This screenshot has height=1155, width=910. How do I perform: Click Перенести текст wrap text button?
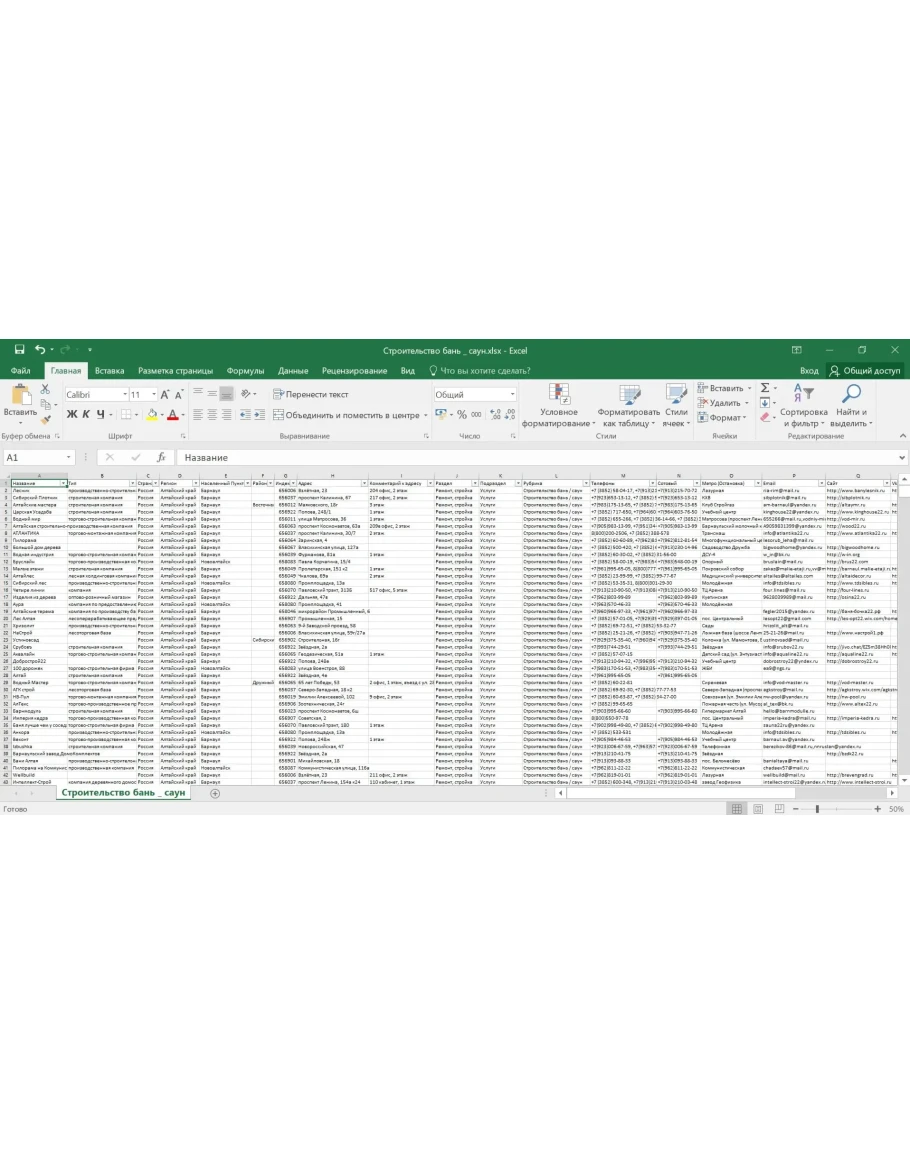click(x=310, y=394)
